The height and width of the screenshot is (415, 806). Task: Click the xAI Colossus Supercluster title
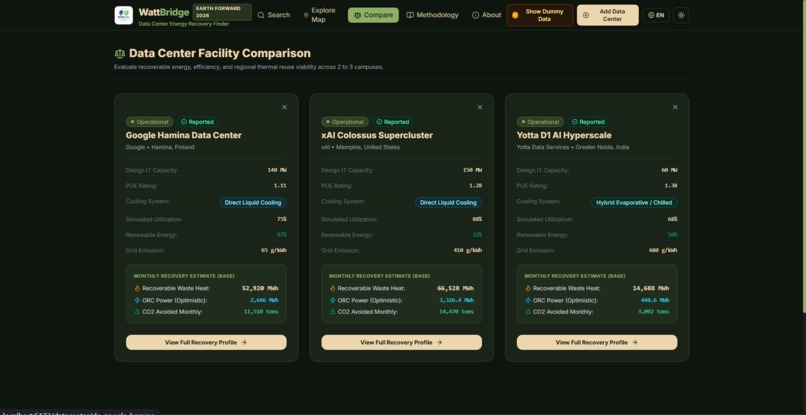pyautogui.click(x=377, y=135)
